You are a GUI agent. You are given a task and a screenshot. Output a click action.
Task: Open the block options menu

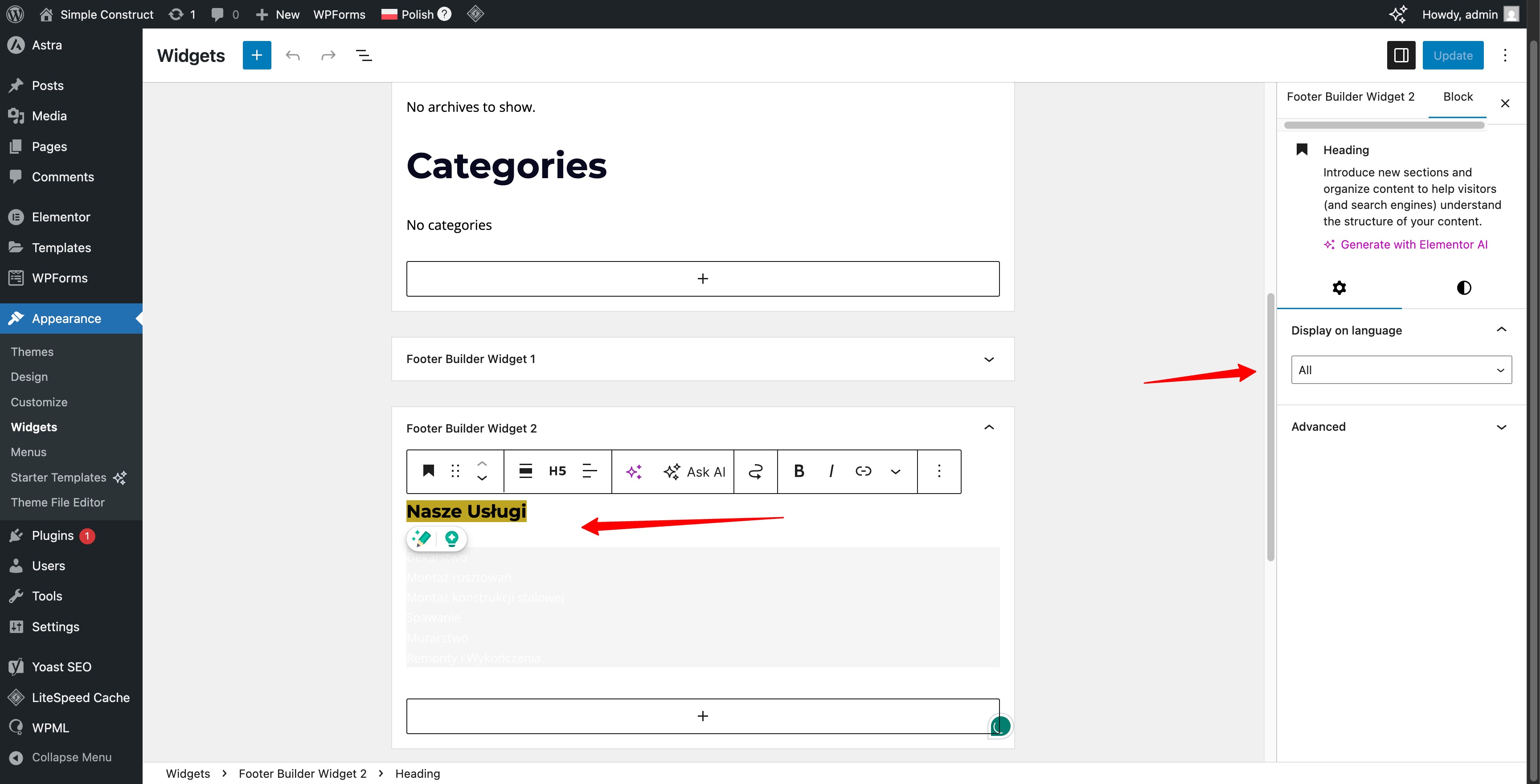(939, 471)
